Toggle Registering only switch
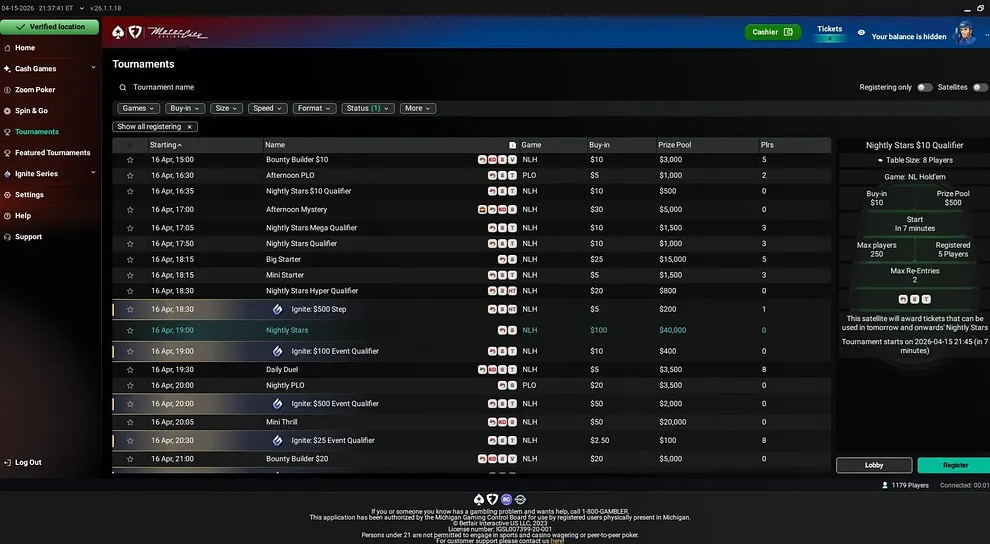990x544 pixels. 924,88
